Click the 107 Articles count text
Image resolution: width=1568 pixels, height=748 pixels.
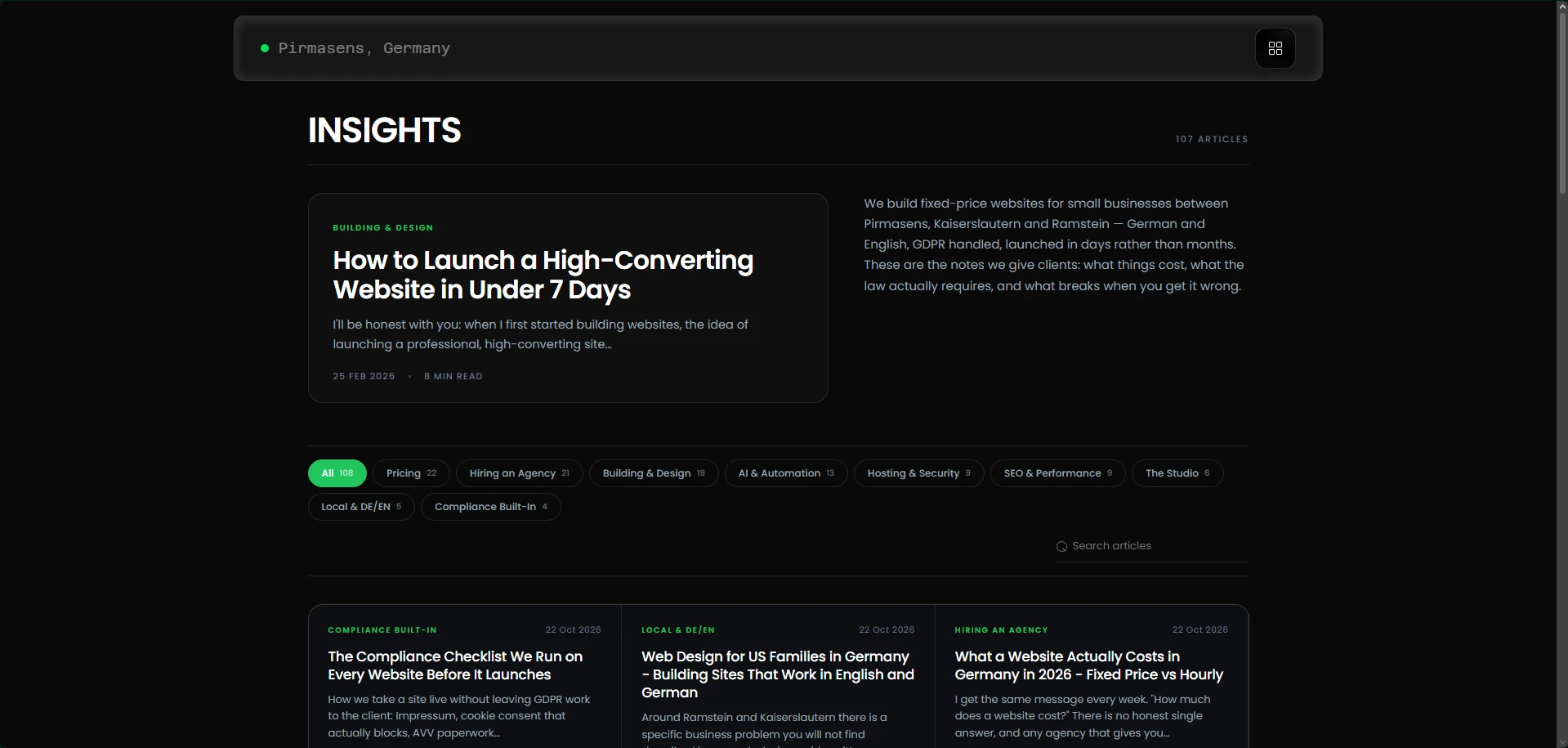click(1212, 139)
